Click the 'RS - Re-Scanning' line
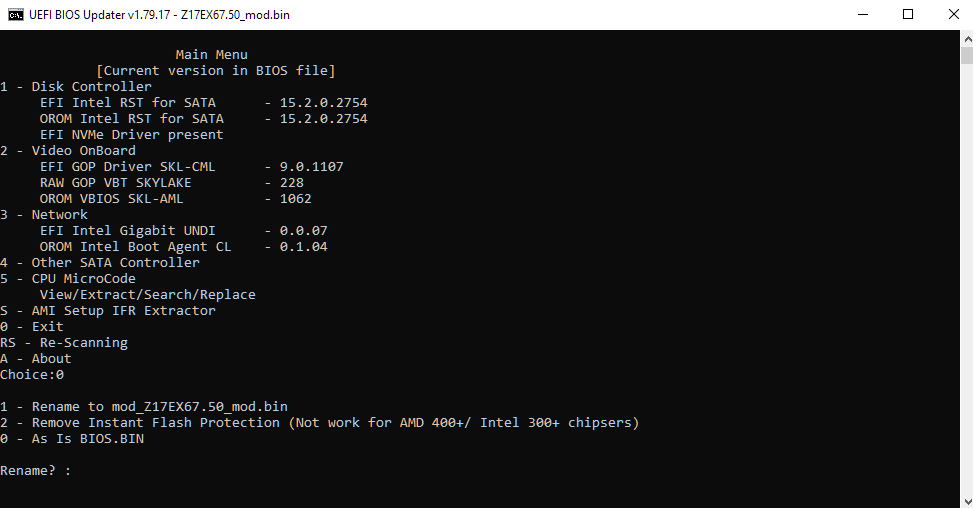Screen dimensions: 973x508 click(x=64, y=342)
